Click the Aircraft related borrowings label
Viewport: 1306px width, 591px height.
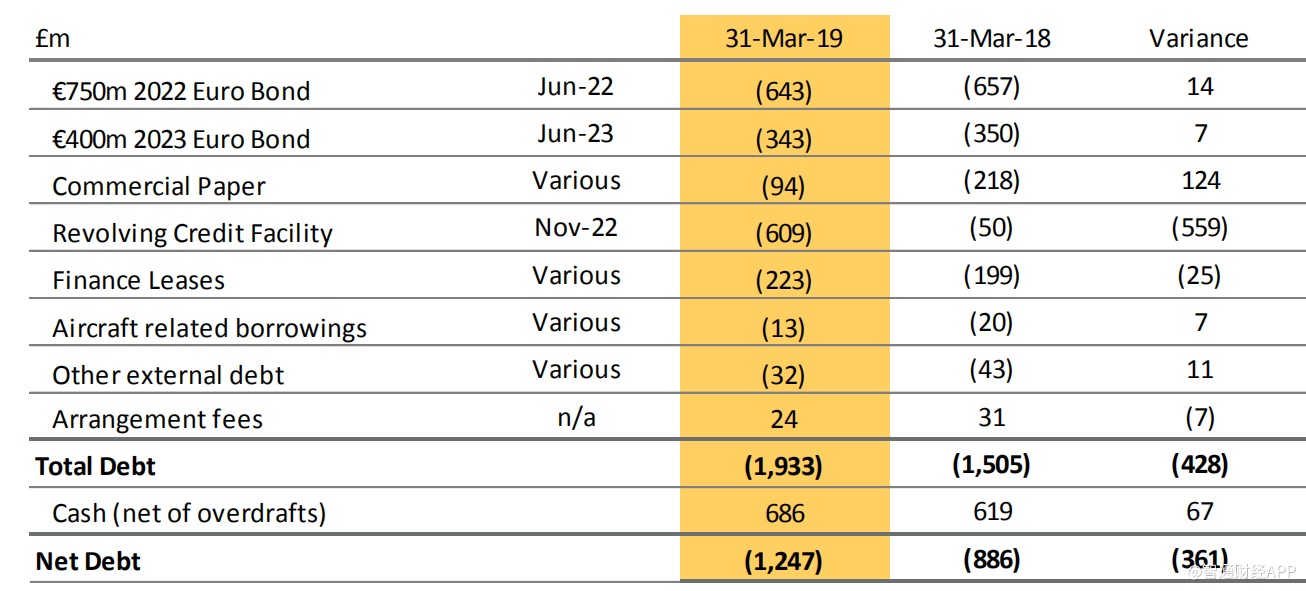209,328
